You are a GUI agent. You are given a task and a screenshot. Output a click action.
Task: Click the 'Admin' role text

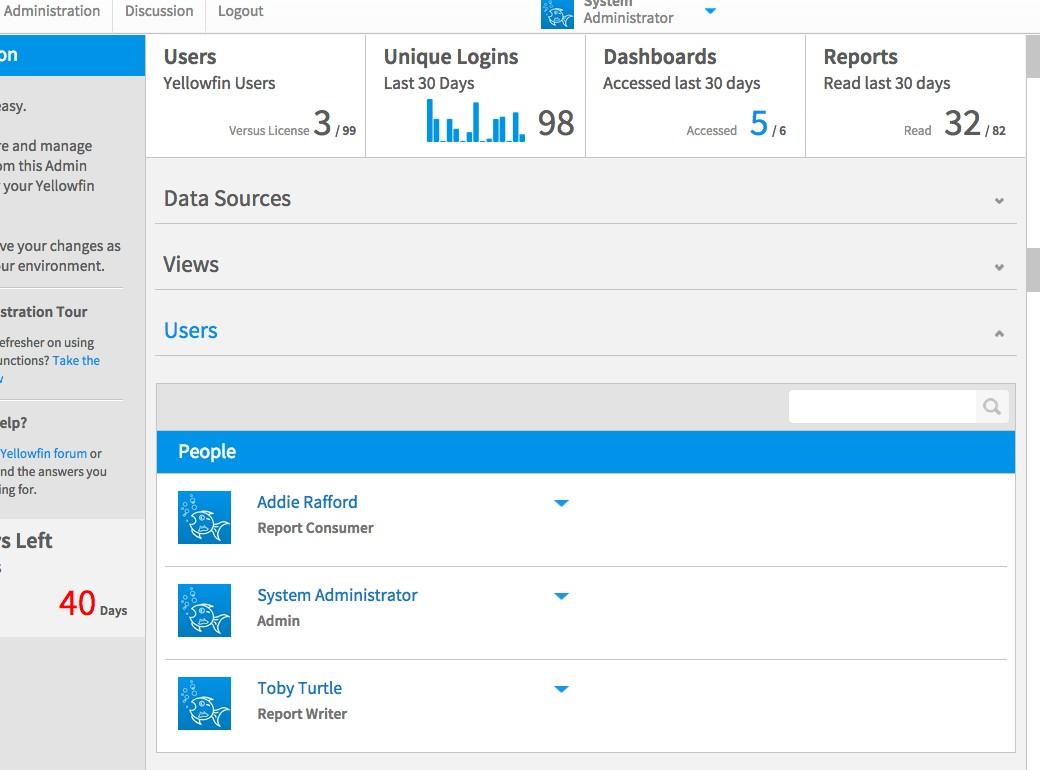point(279,621)
